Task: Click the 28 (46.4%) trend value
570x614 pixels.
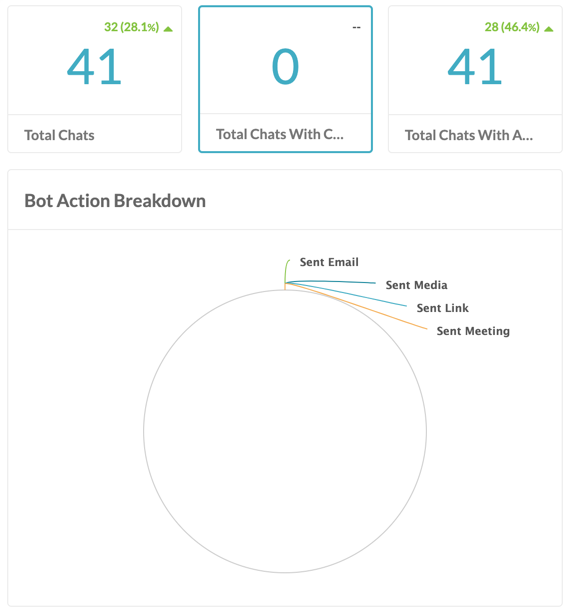Action: click(512, 27)
